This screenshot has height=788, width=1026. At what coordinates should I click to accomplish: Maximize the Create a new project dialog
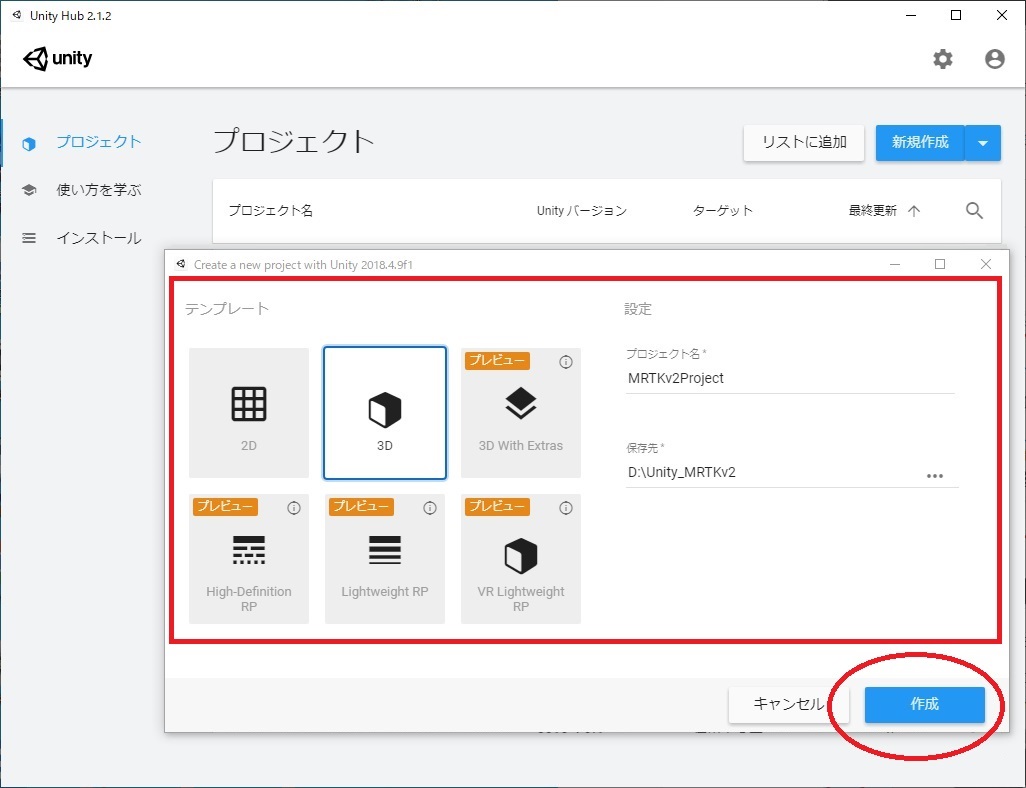click(x=940, y=264)
